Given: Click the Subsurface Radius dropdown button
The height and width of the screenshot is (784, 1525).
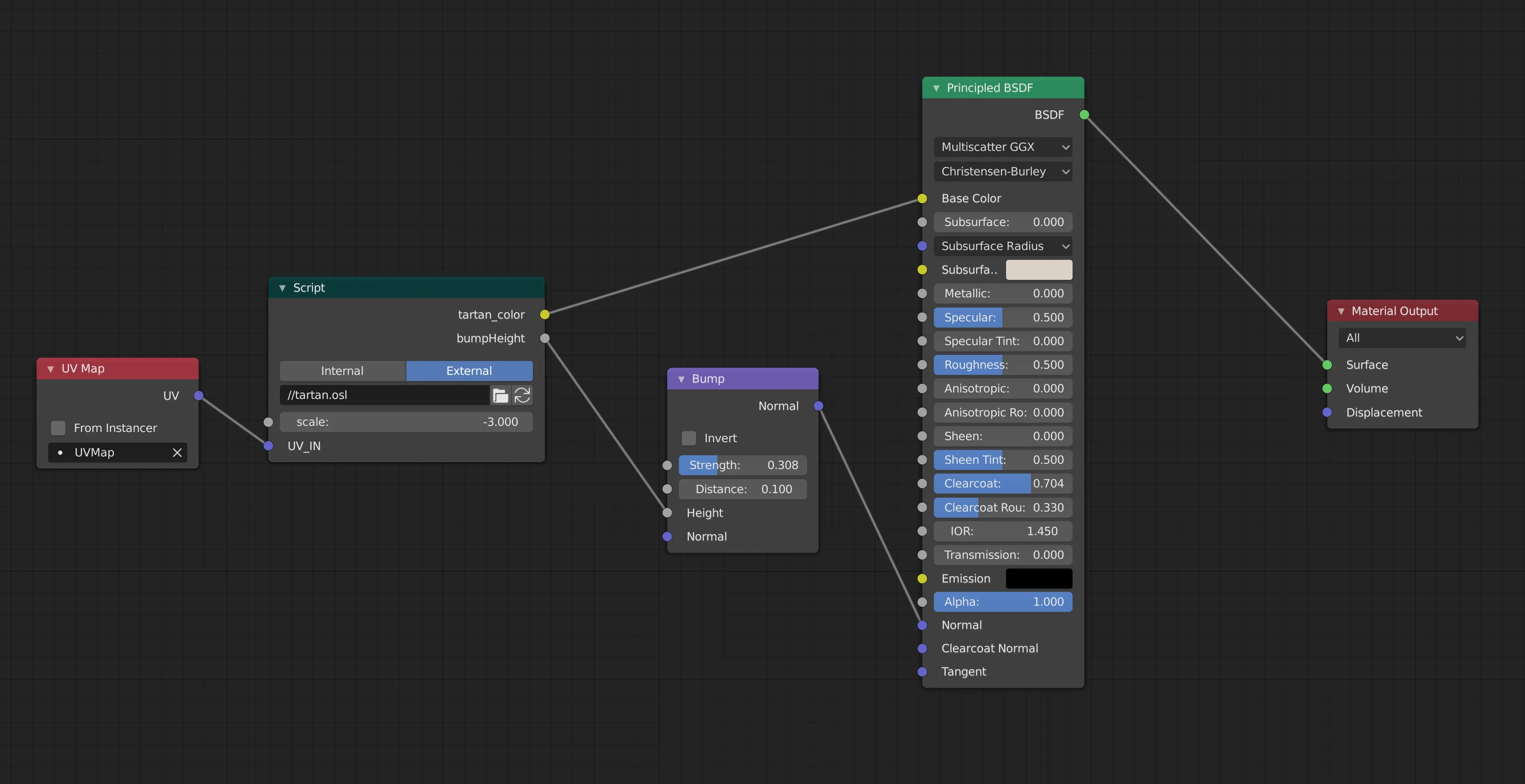Looking at the screenshot, I should tap(1003, 246).
